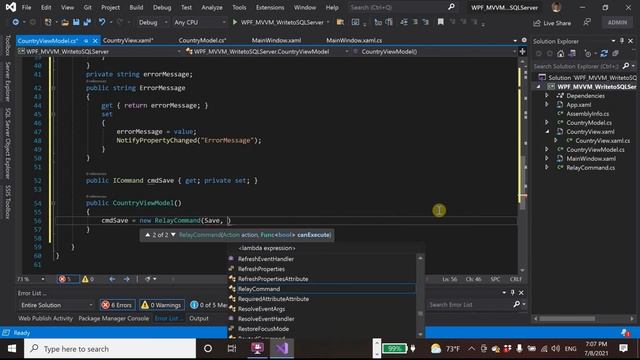
Task: Click the Home icon in Solution Explorer
Action: pos(560,53)
